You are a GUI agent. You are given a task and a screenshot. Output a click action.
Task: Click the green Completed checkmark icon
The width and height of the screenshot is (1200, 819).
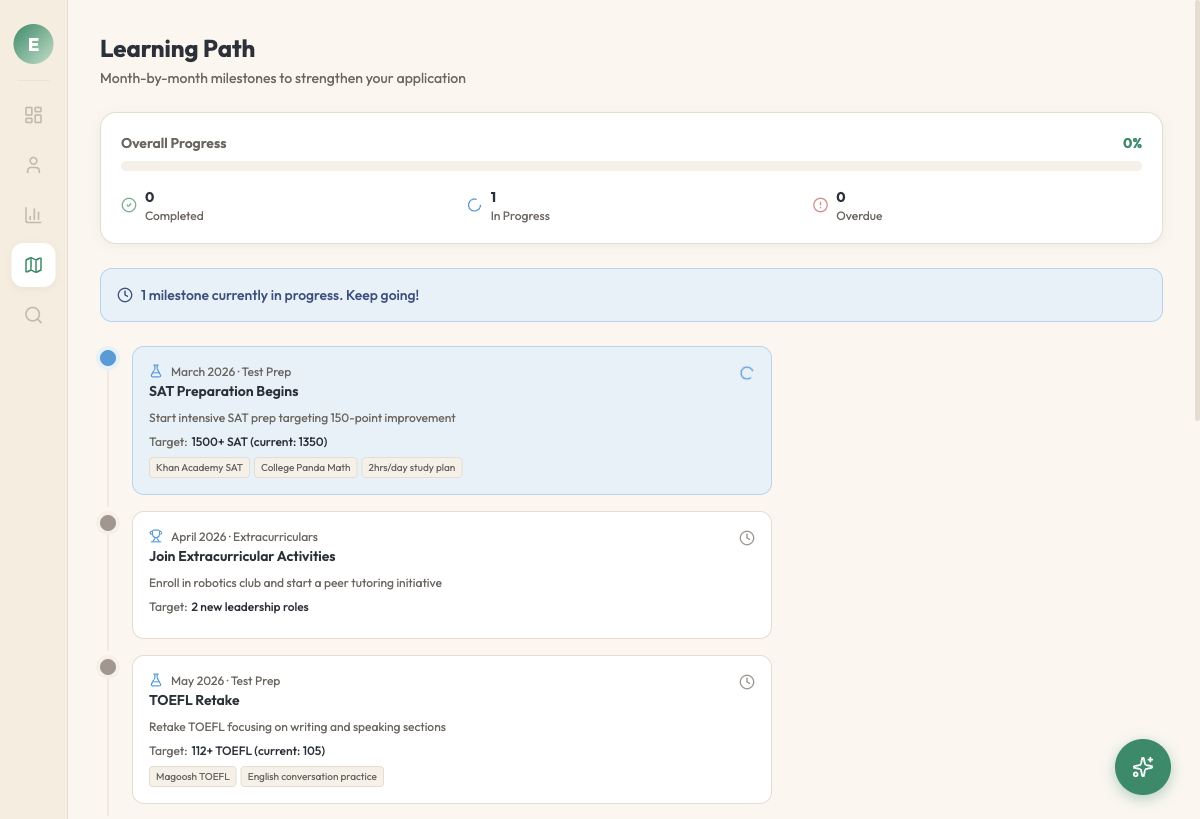click(x=129, y=205)
